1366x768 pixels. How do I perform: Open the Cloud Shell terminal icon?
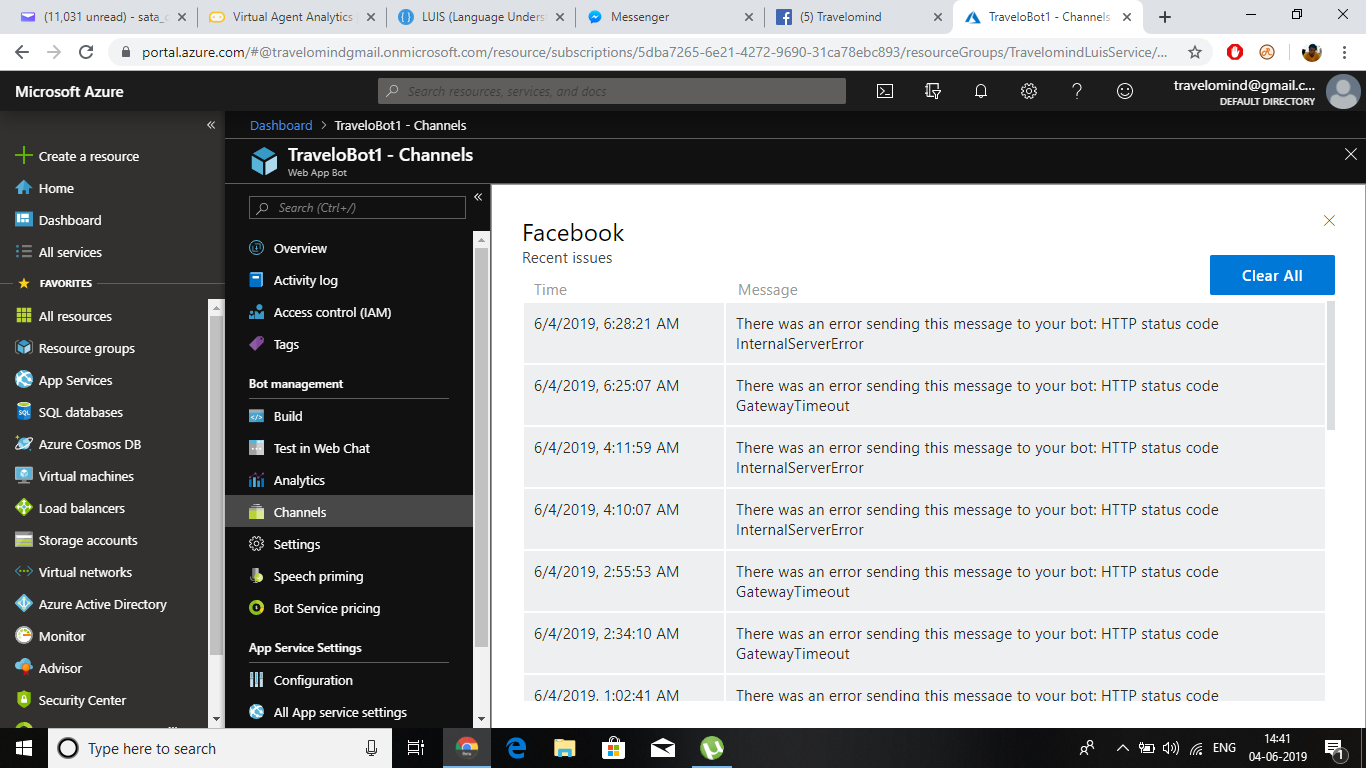884,91
